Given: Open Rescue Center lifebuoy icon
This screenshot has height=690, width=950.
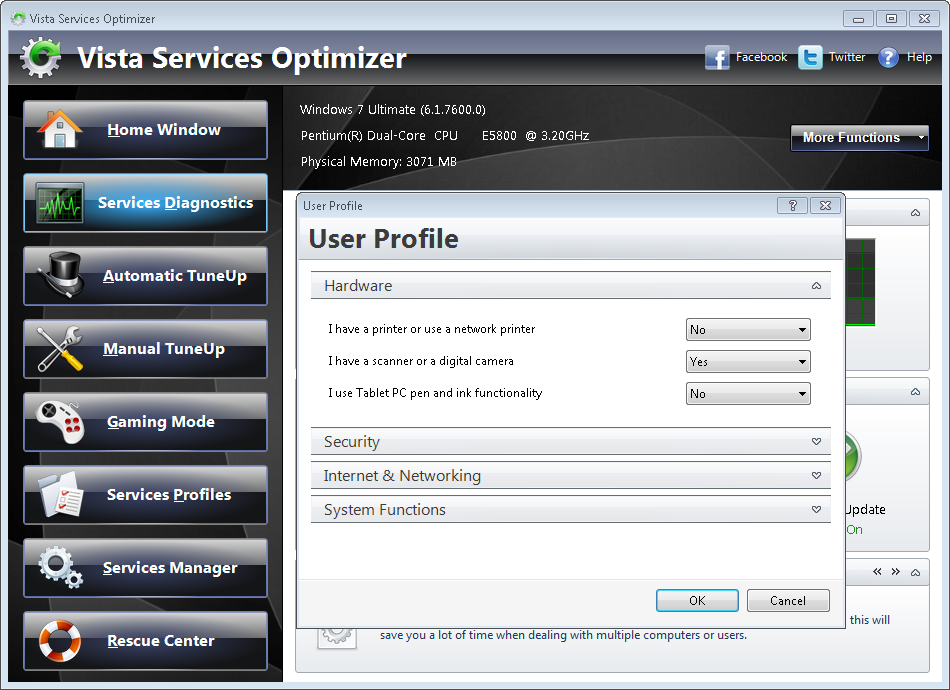Looking at the screenshot, I should (x=59, y=641).
